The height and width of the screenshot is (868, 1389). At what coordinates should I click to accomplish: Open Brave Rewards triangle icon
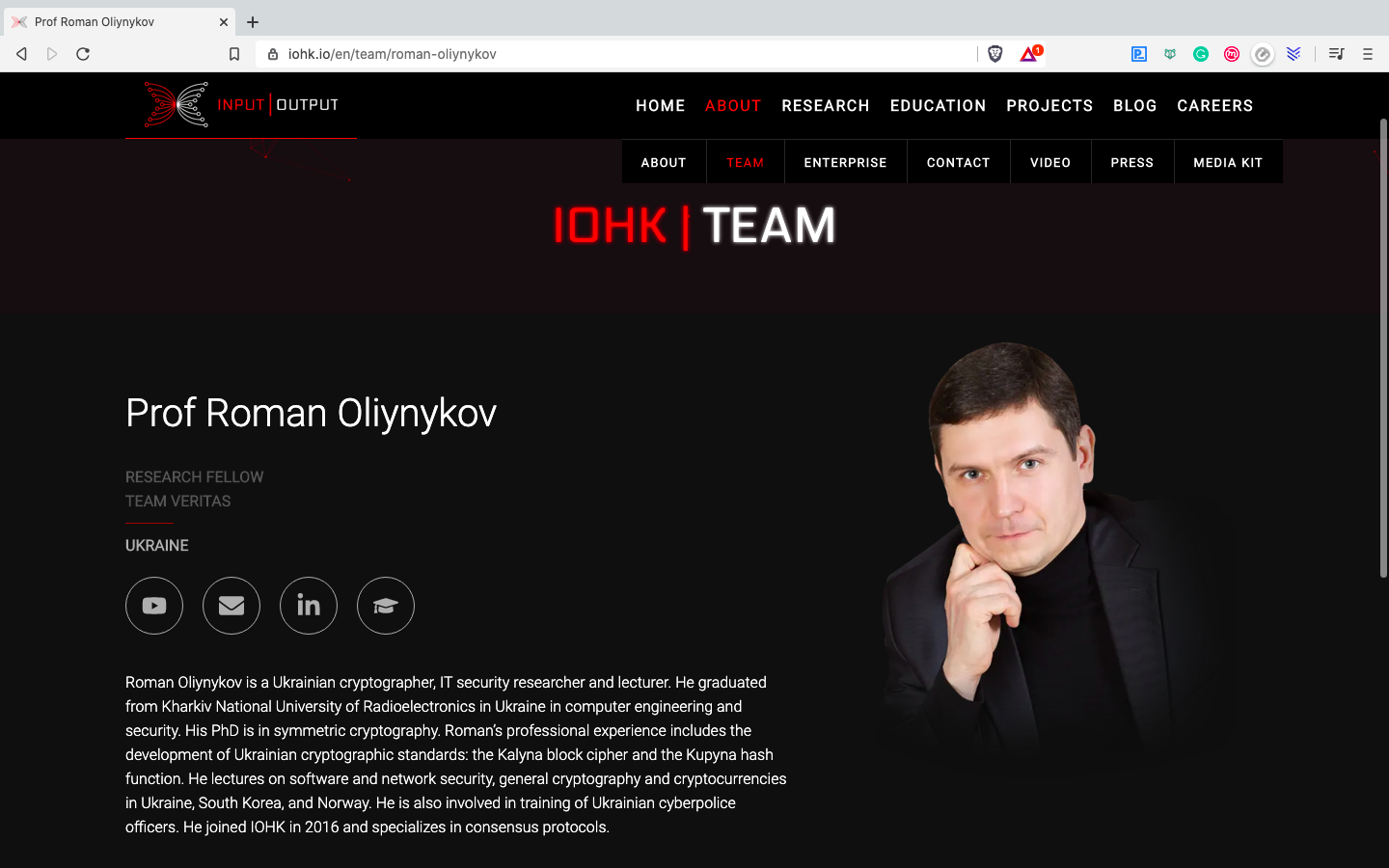coord(1030,53)
